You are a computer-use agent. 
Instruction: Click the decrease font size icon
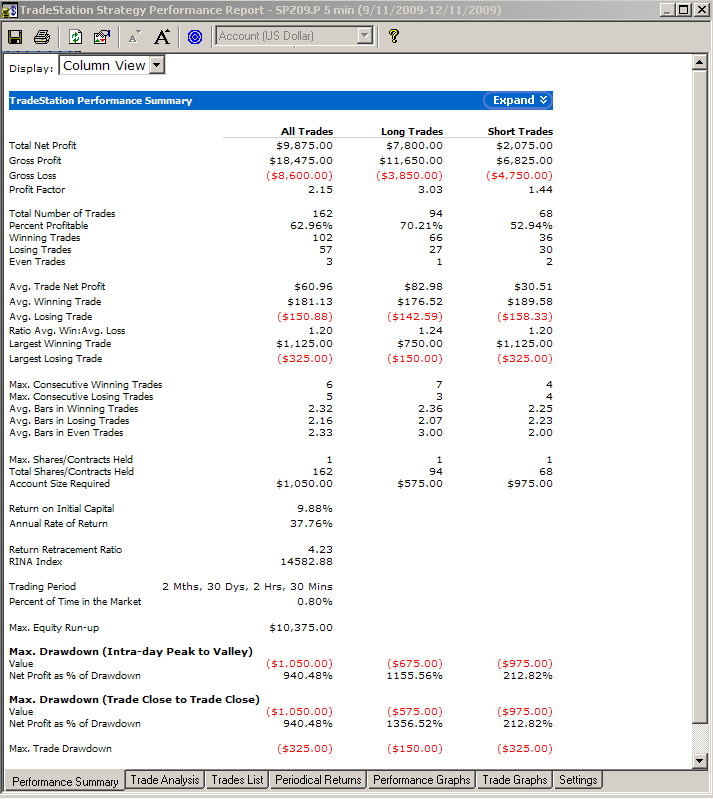135,37
